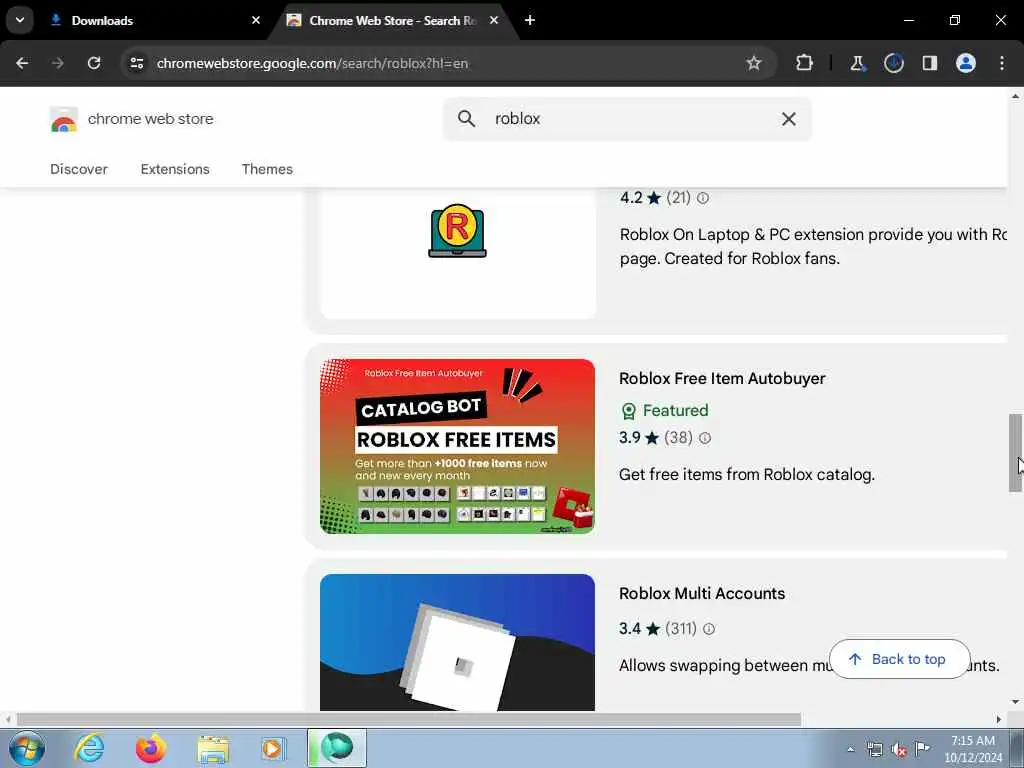1024x768 pixels.
Task: Open Roblox Free Item Autobuyer title
Action: pyautogui.click(x=722, y=379)
